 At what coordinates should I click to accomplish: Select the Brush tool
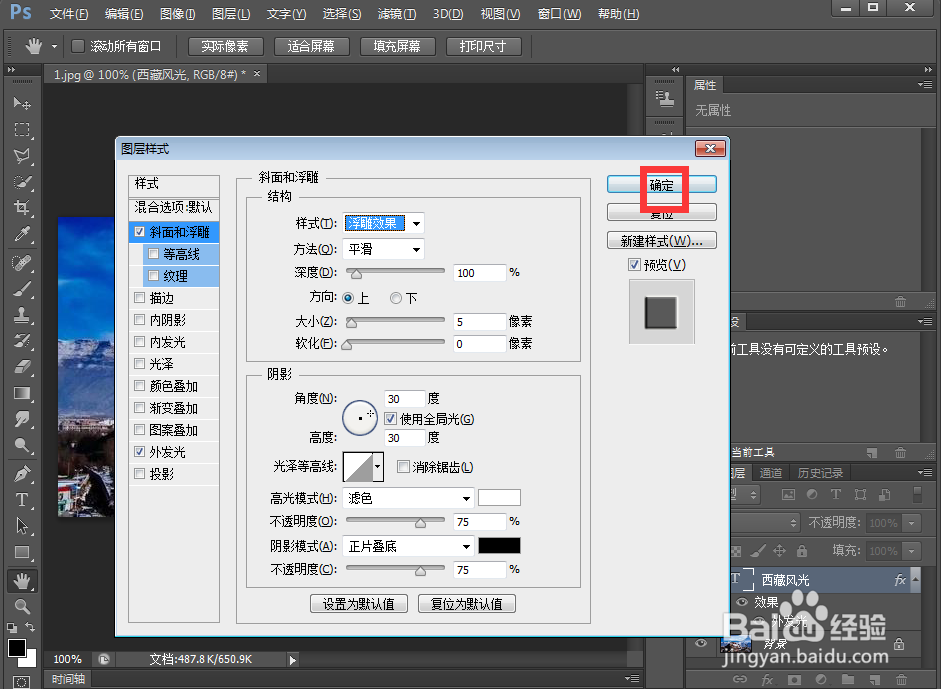pyautogui.click(x=22, y=285)
